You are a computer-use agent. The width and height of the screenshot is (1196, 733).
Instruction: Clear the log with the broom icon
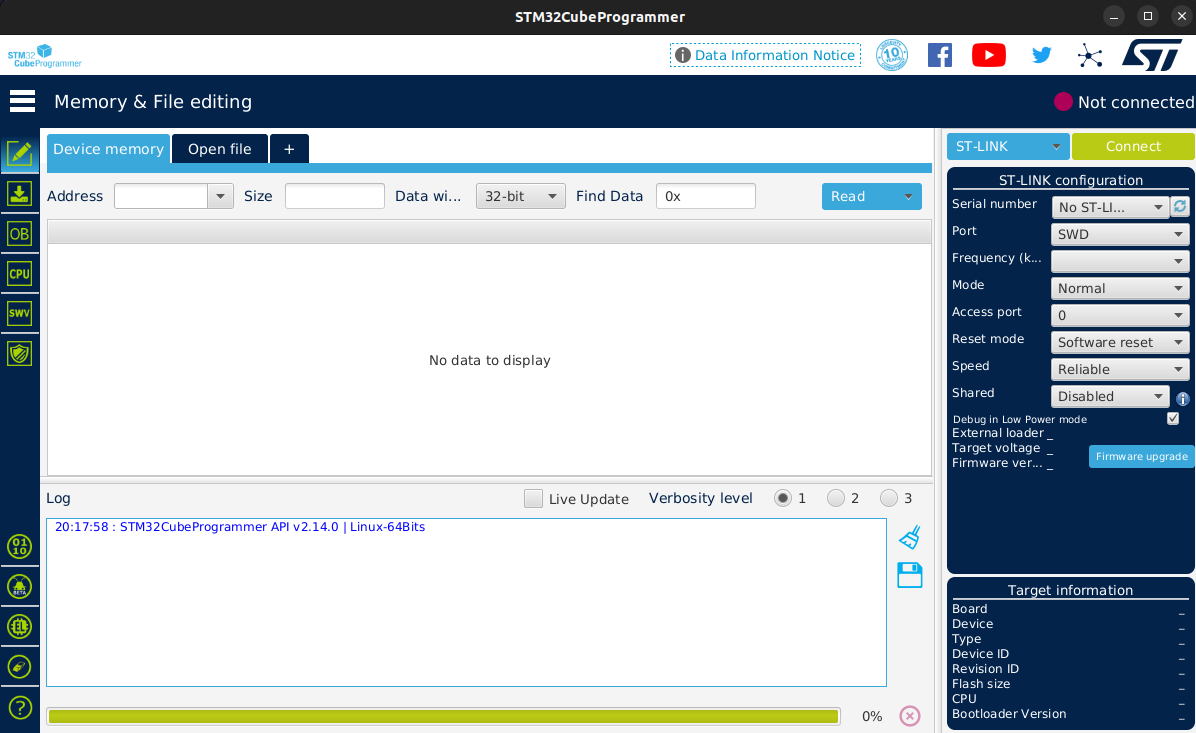[909, 538]
